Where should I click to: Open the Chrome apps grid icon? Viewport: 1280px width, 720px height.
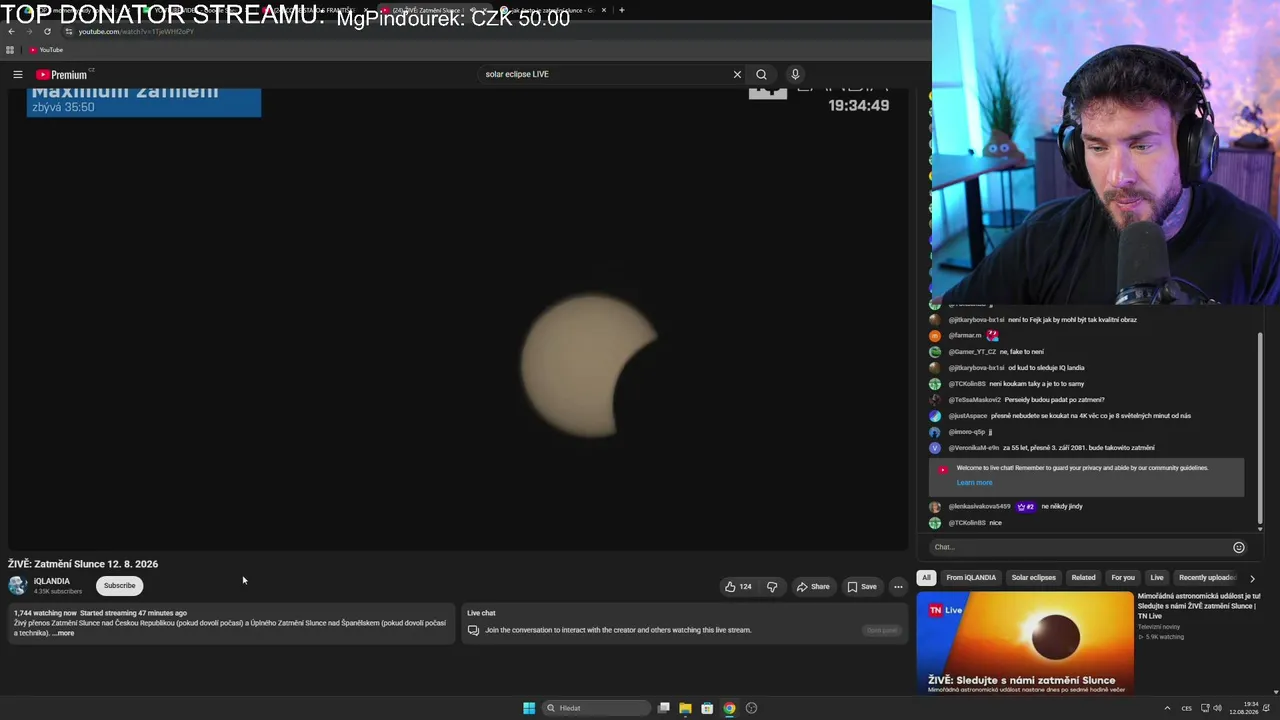[x=10, y=50]
